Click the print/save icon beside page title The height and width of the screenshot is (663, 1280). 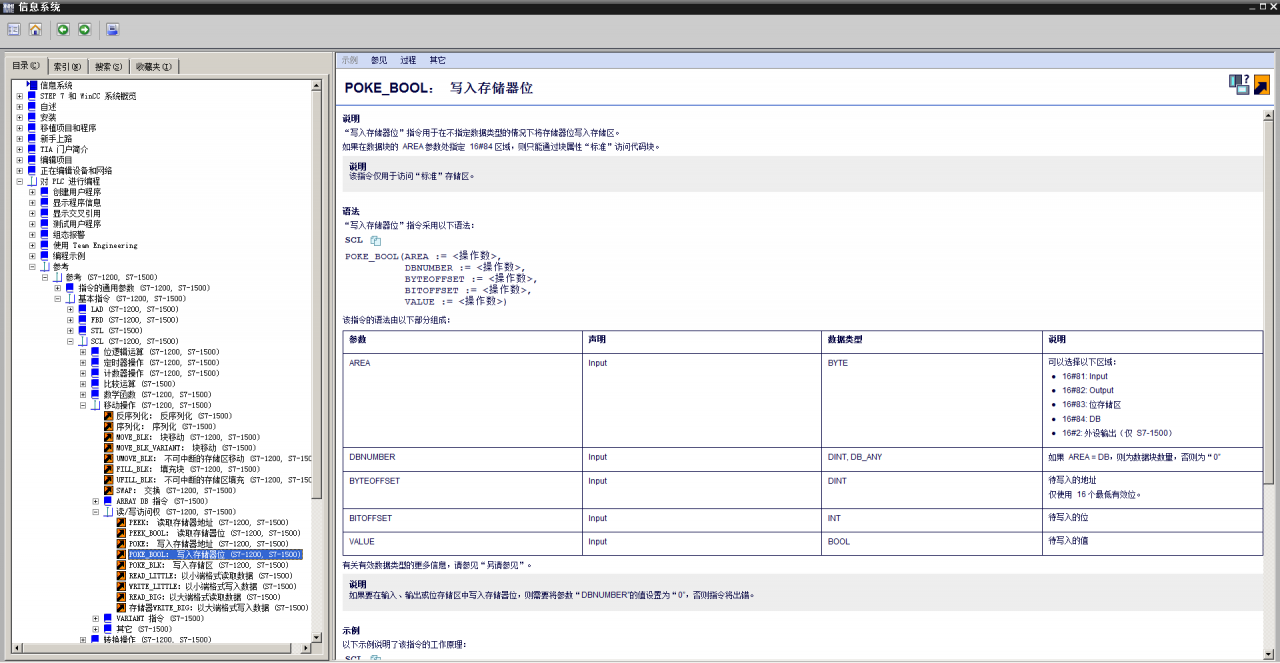point(1239,85)
